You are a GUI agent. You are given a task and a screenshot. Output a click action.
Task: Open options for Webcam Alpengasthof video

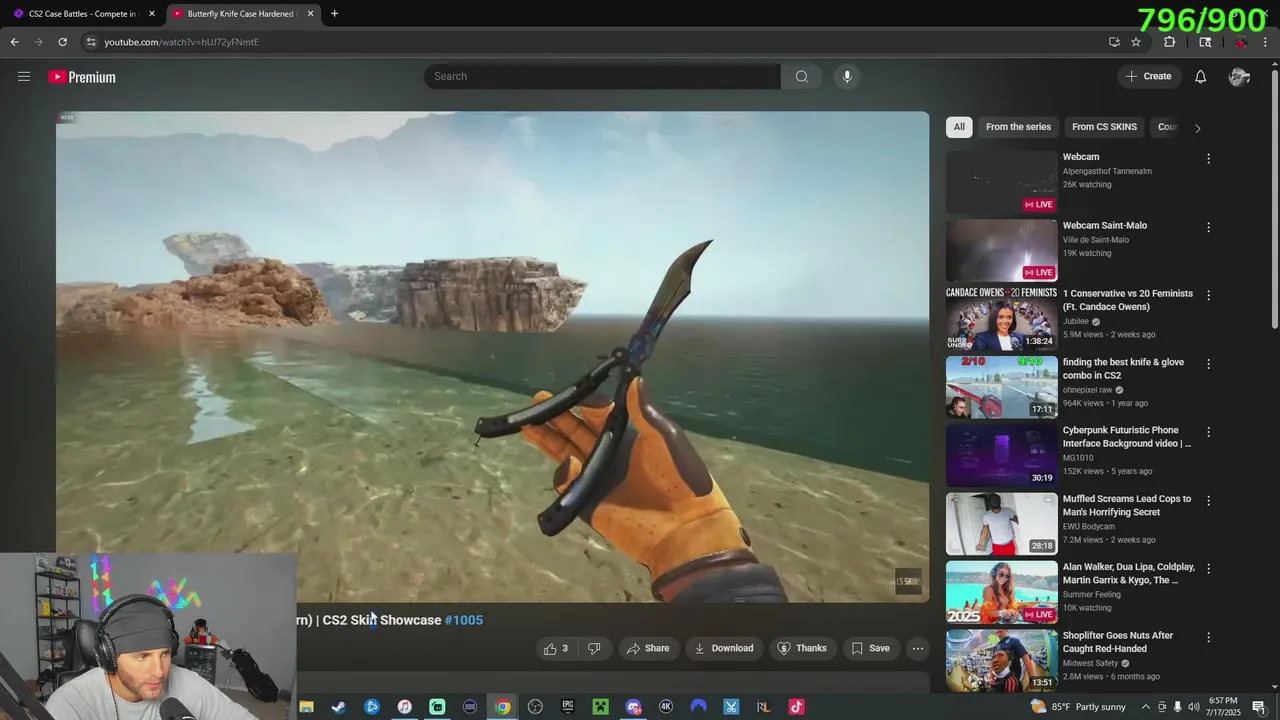[x=1208, y=158]
